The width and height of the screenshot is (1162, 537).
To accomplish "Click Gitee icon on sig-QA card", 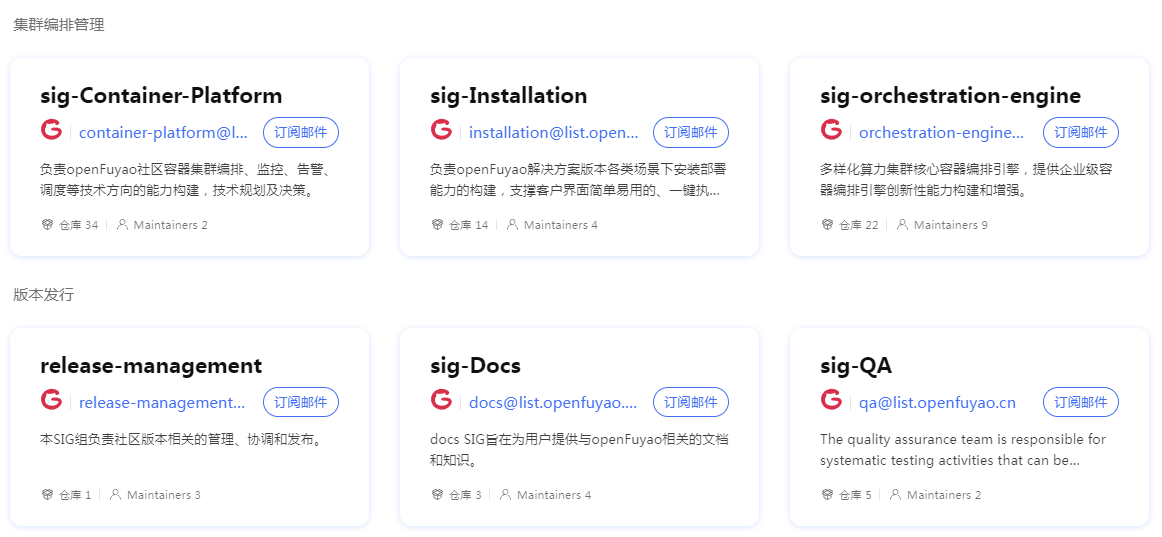I will (x=831, y=400).
